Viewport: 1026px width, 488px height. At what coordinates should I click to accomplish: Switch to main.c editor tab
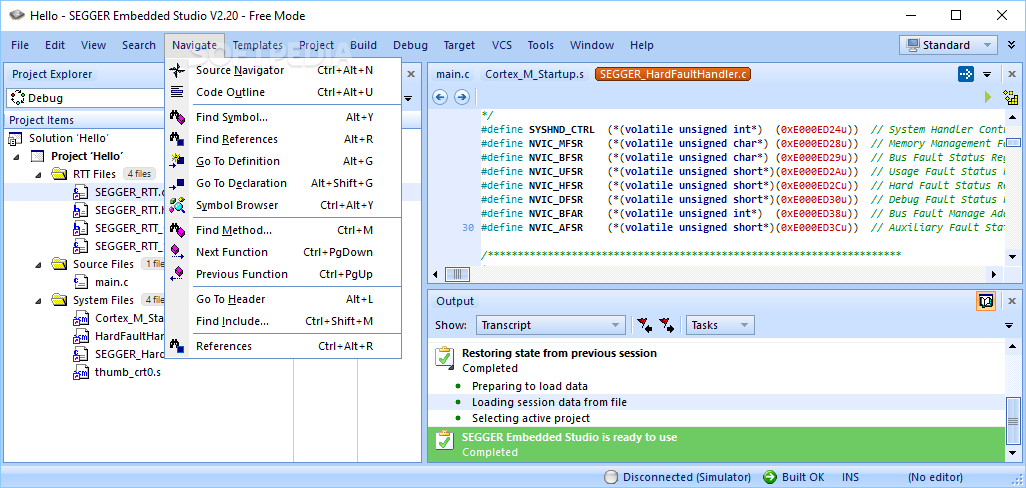(453, 74)
